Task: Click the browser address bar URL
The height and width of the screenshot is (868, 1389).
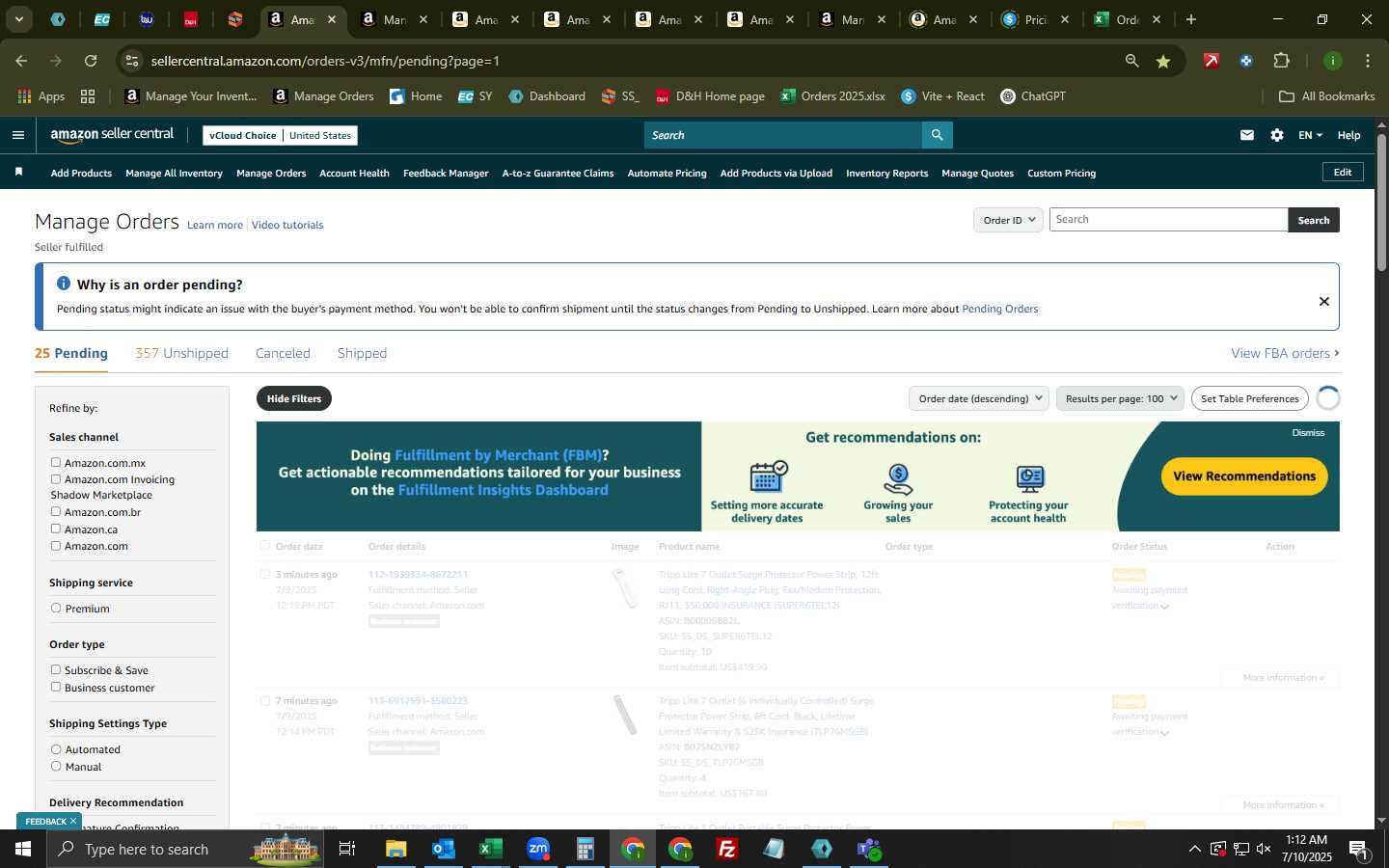Action: click(x=325, y=61)
